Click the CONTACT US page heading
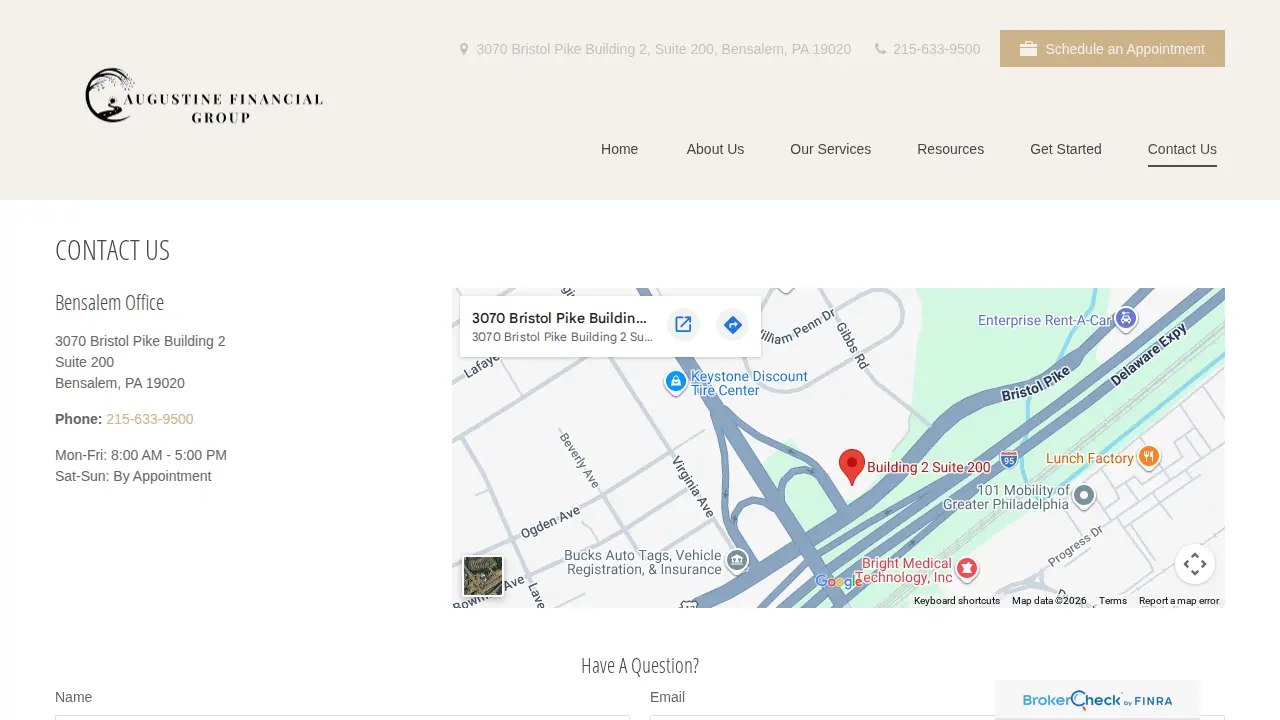This screenshot has height=720, width=1280. (x=112, y=250)
